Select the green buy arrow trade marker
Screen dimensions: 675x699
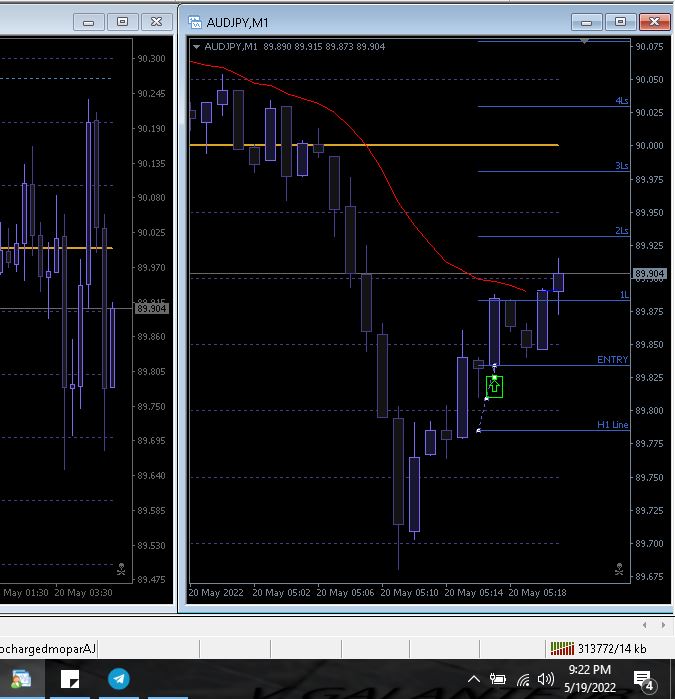(494, 387)
